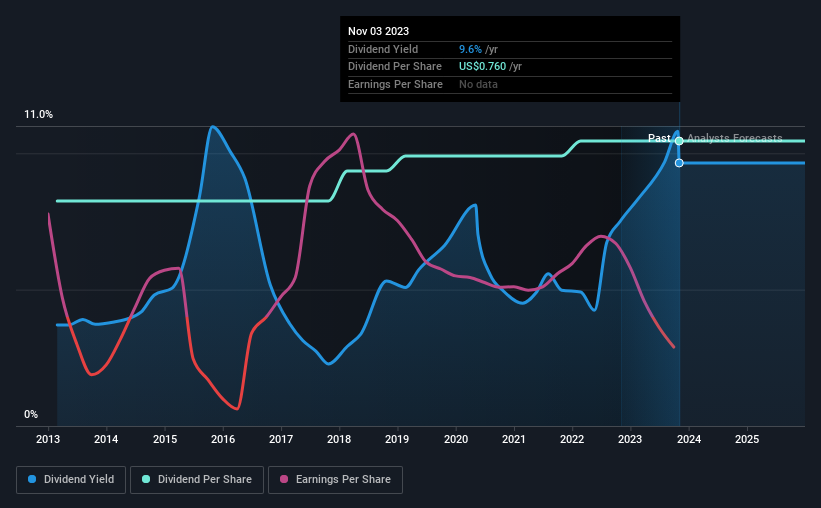Toggle the Earnings Per Share legend series
Viewport: 821px width, 508px height.
335,480
